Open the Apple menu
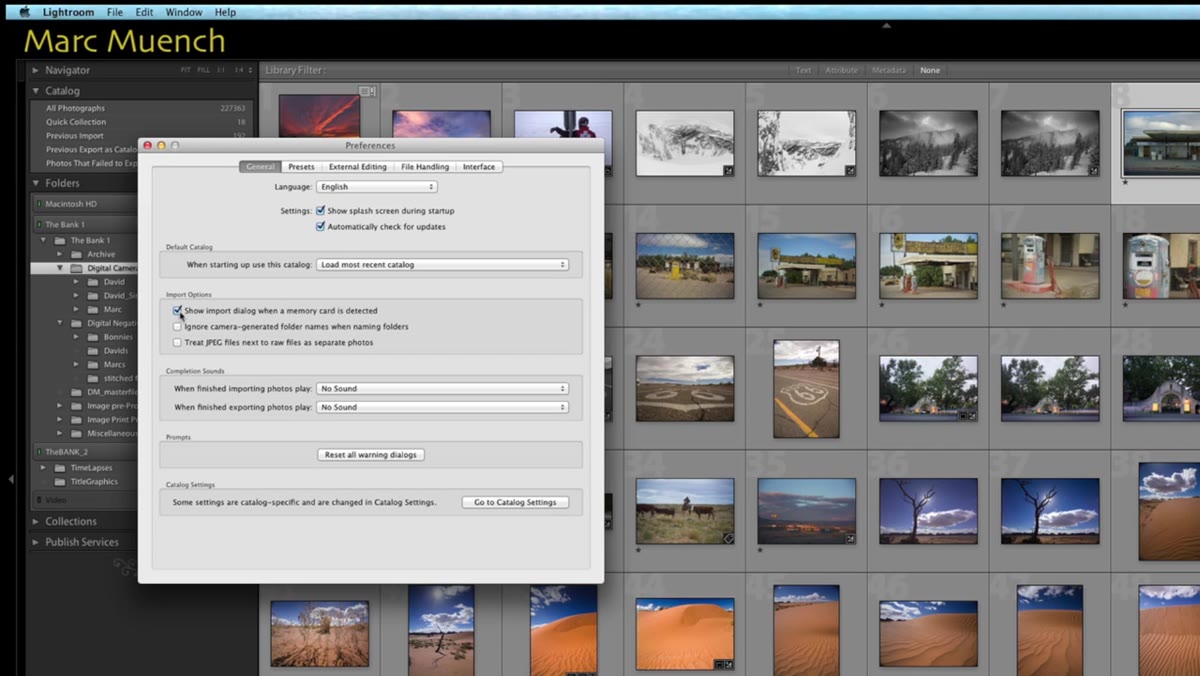The image size is (1200, 676). [24, 12]
